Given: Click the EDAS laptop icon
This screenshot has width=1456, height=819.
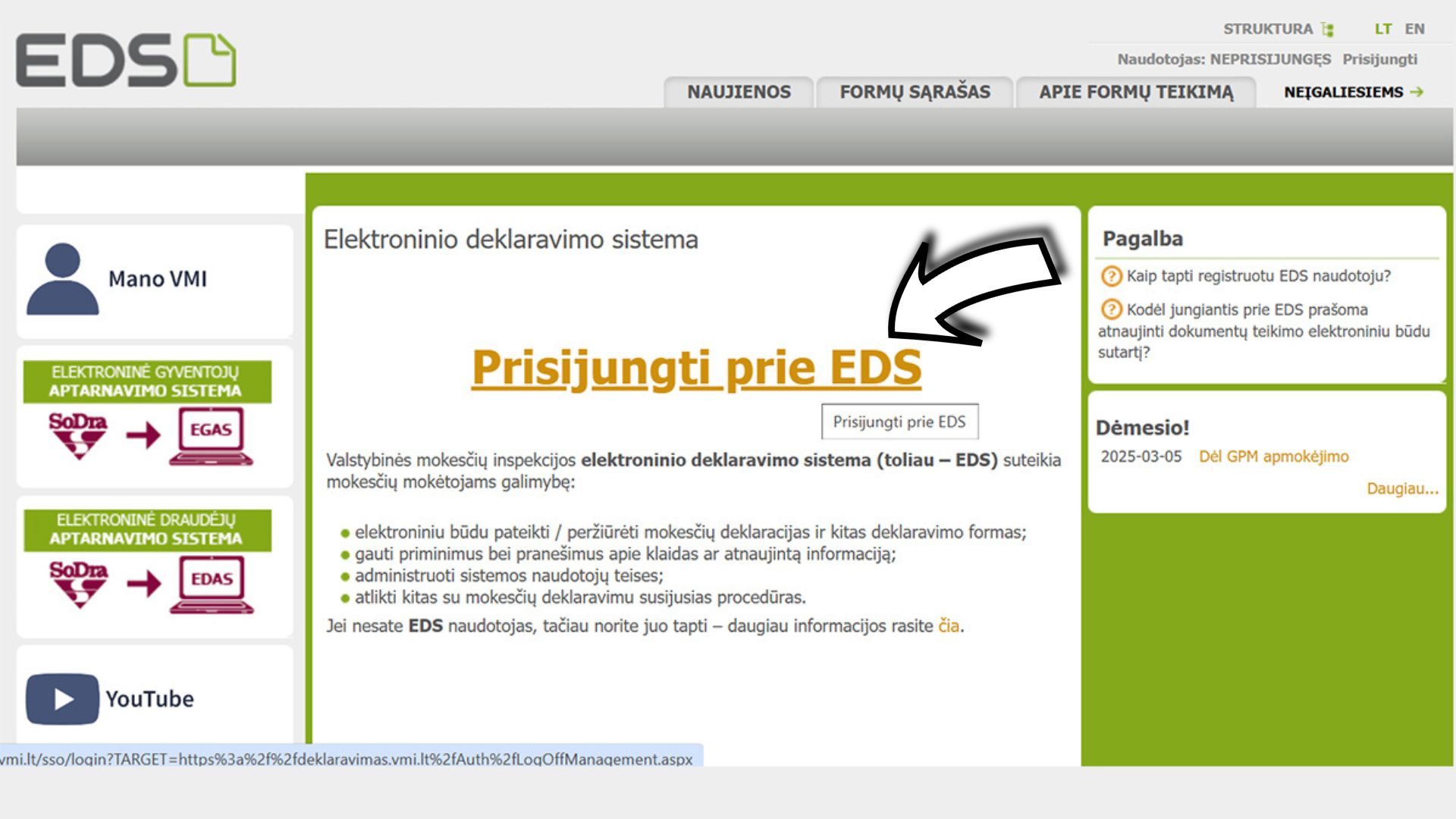Looking at the screenshot, I should pyautogui.click(x=212, y=585).
